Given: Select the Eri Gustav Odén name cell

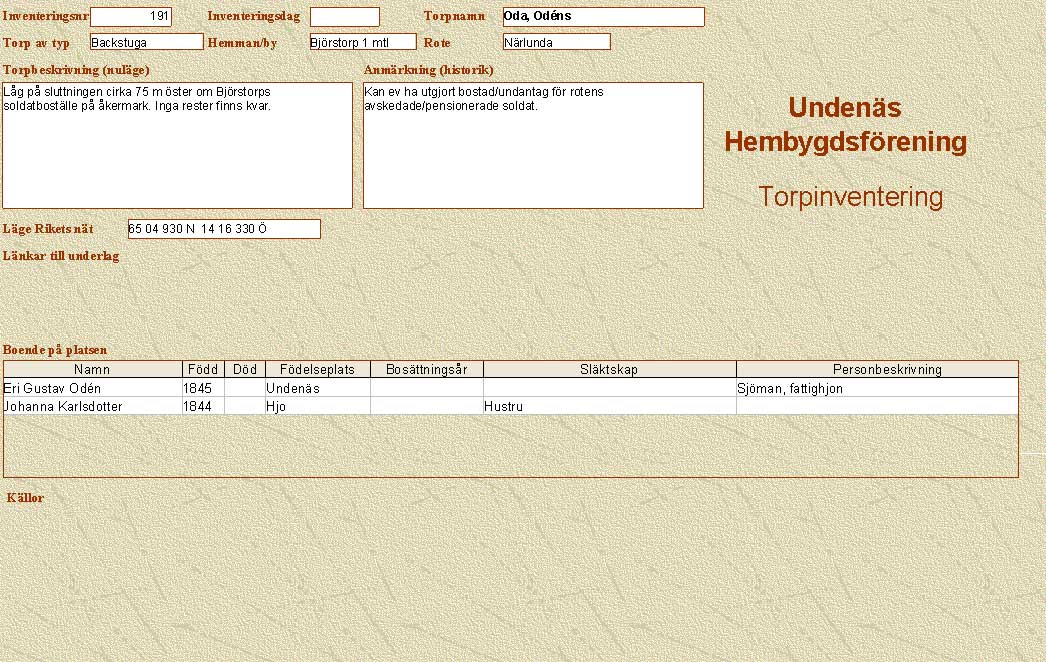Looking at the screenshot, I should click(92, 388).
